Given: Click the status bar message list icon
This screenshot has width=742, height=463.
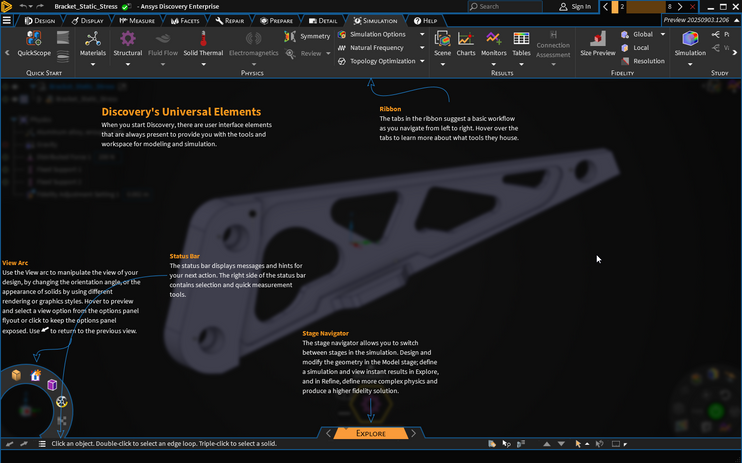Looking at the screenshot, I should [x=42, y=444].
